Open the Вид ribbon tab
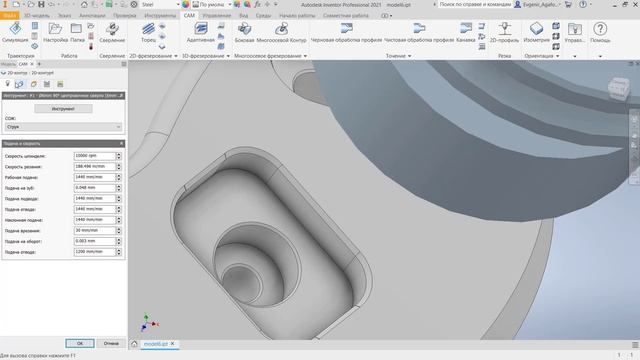Viewport: 640px width, 360px height. point(244,16)
